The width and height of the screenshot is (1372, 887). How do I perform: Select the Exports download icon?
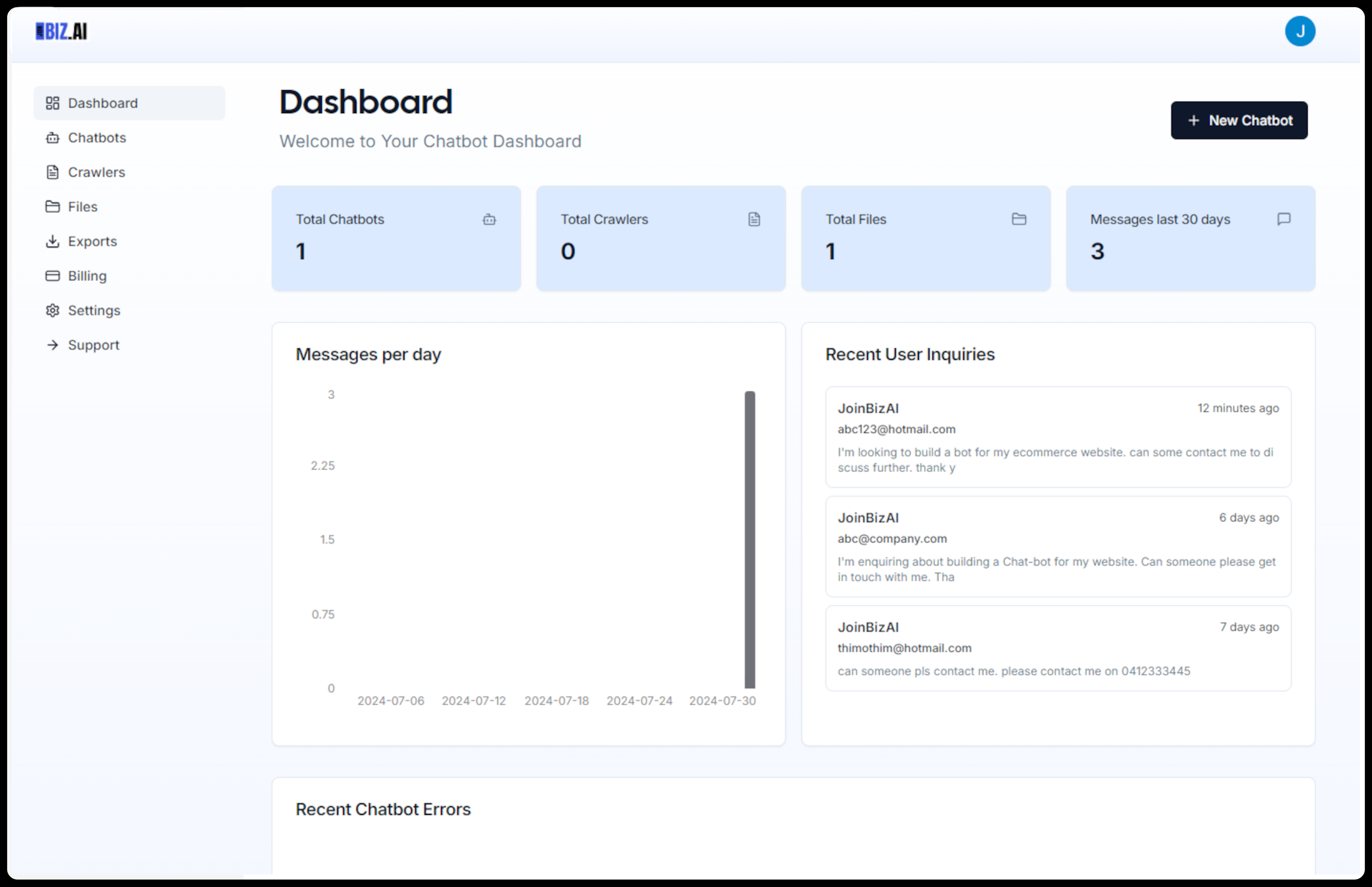[53, 241]
